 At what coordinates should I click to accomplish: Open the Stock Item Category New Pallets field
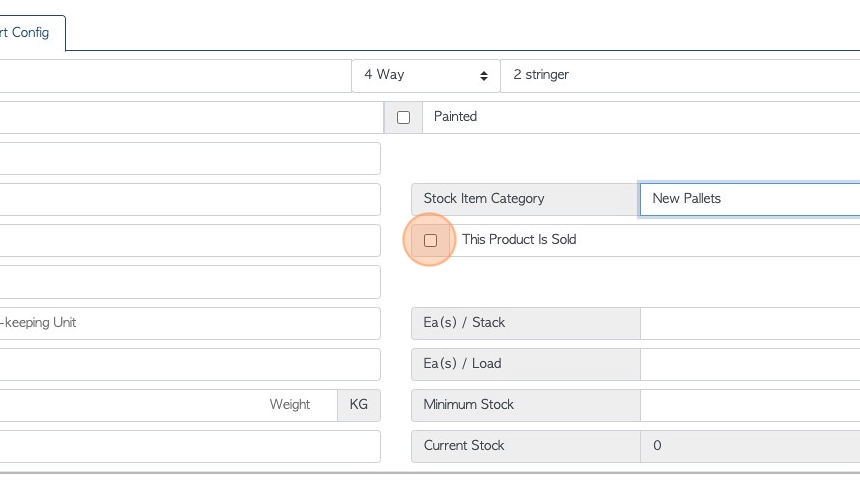pos(750,199)
